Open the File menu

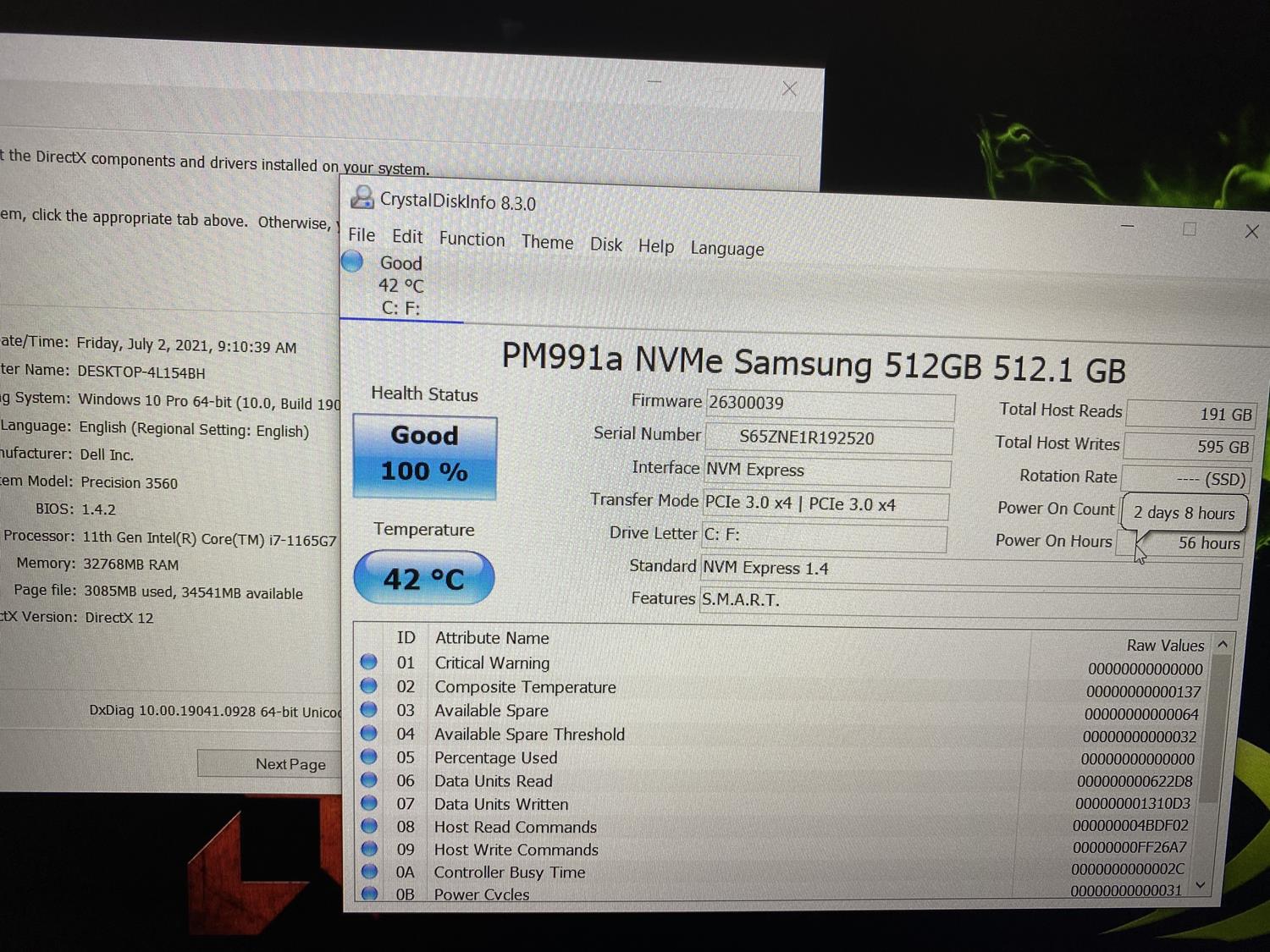pyautogui.click(x=362, y=234)
